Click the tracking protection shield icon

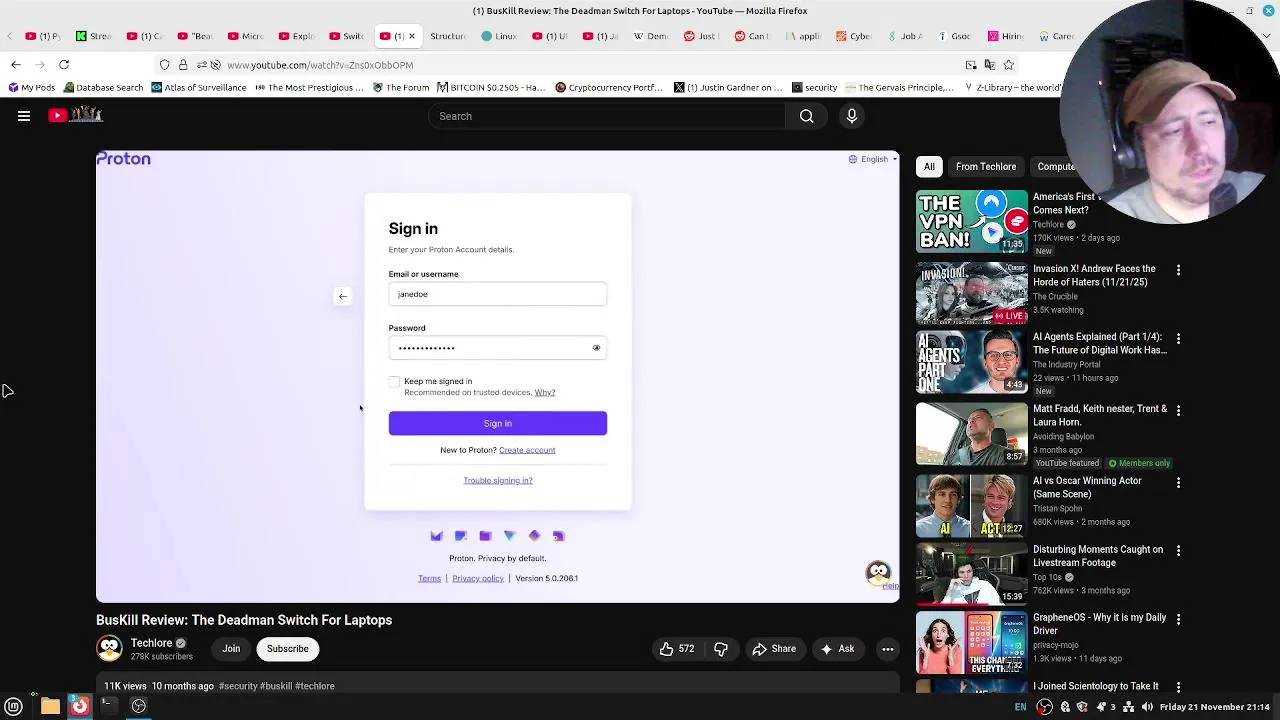(x=165, y=65)
